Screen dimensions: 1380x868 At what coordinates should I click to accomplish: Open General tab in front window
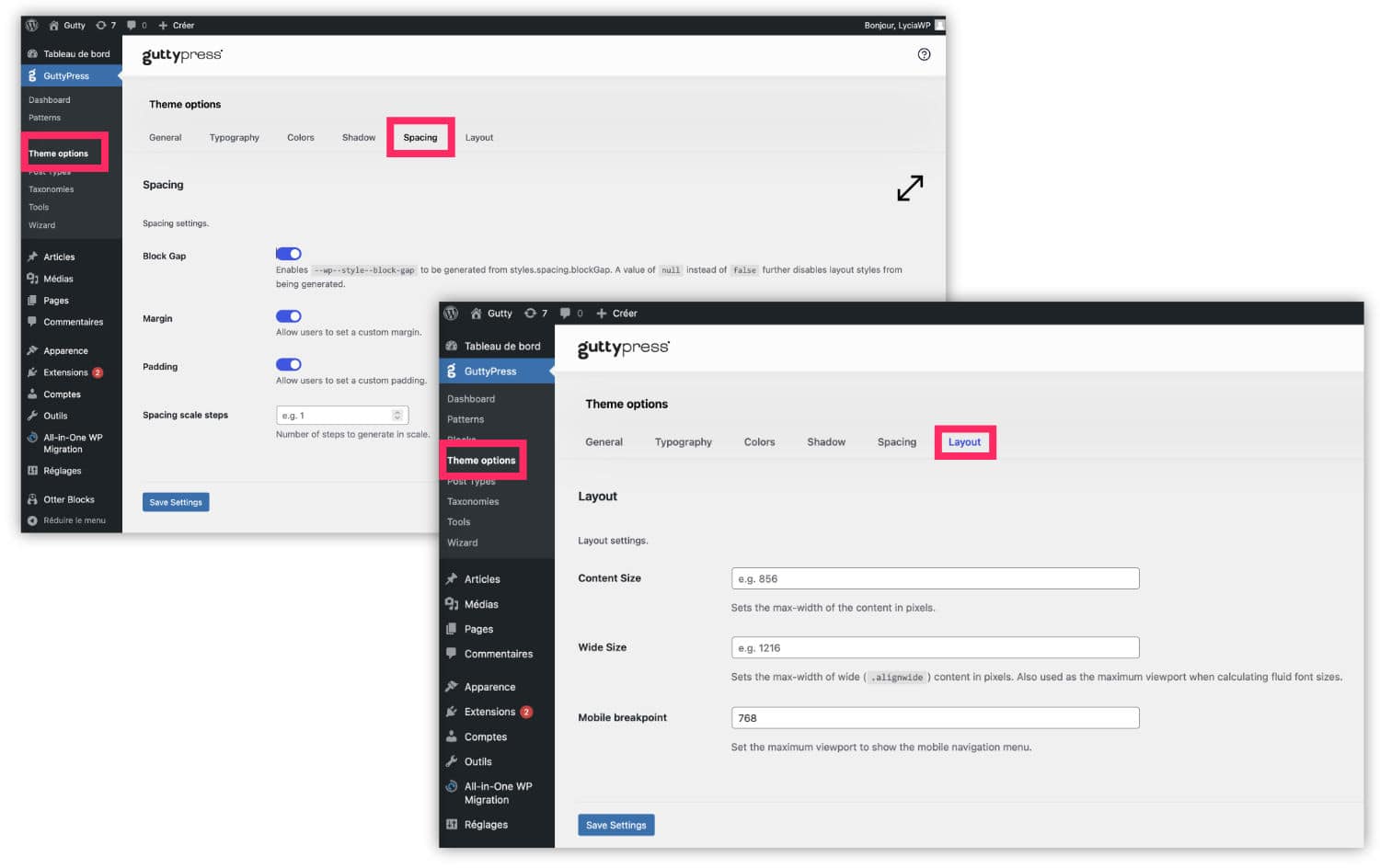(x=604, y=442)
